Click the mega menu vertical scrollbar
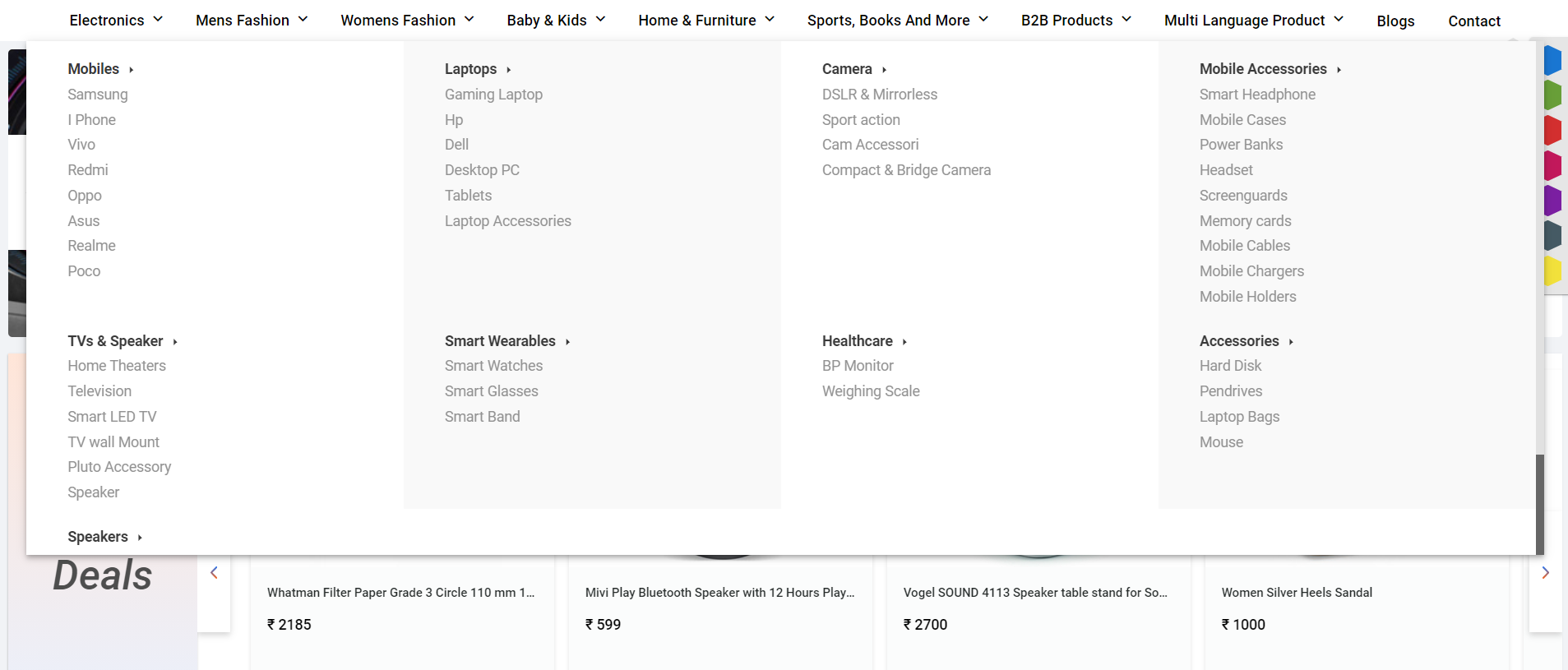 click(x=1540, y=503)
